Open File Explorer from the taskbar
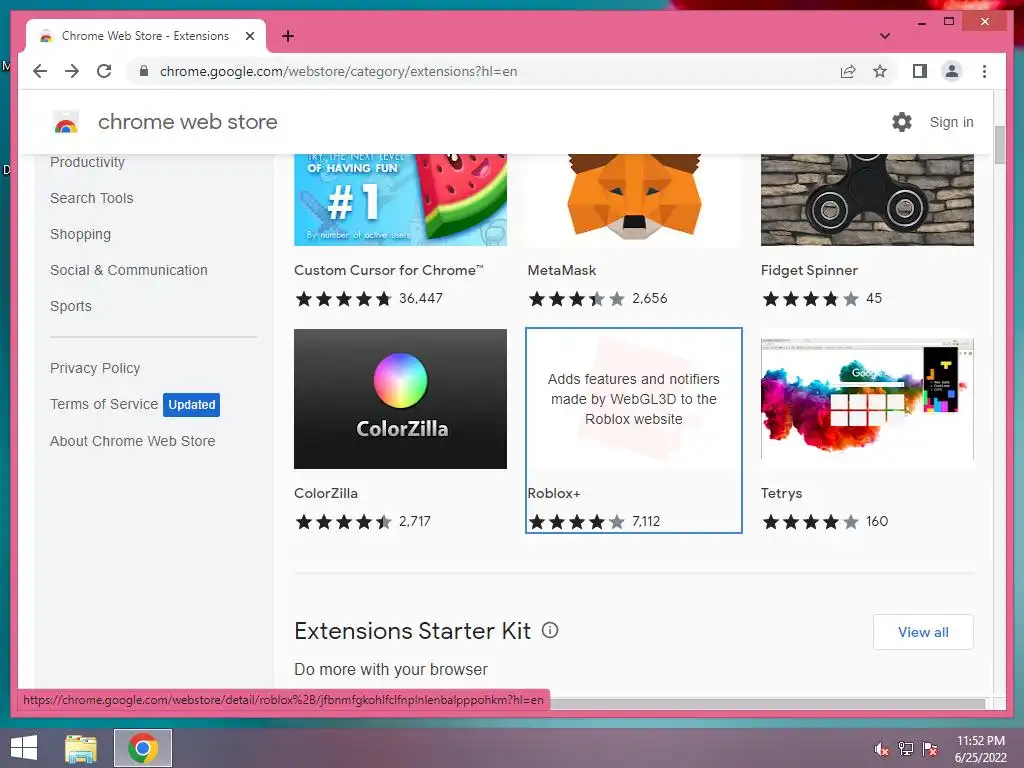The width and height of the screenshot is (1024, 768). click(80, 748)
